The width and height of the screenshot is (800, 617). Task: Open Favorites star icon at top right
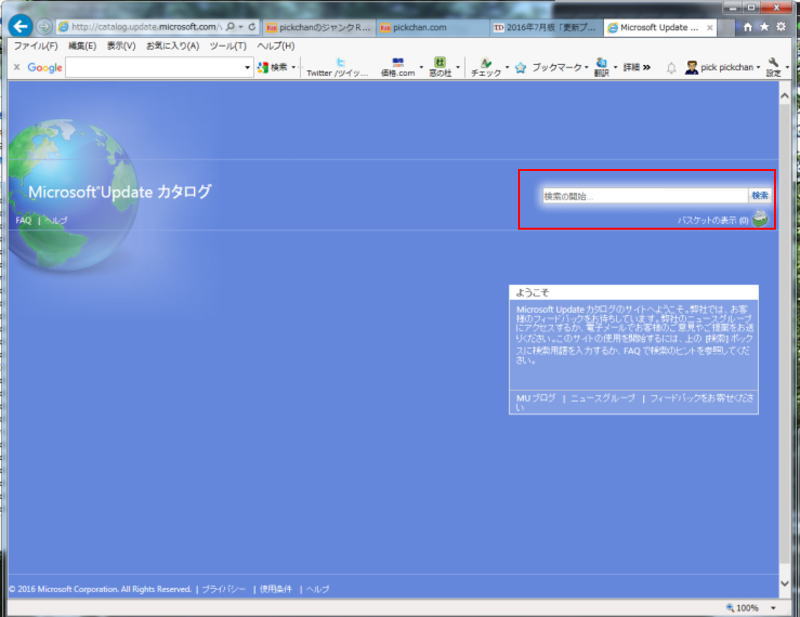[x=764, y=27]
